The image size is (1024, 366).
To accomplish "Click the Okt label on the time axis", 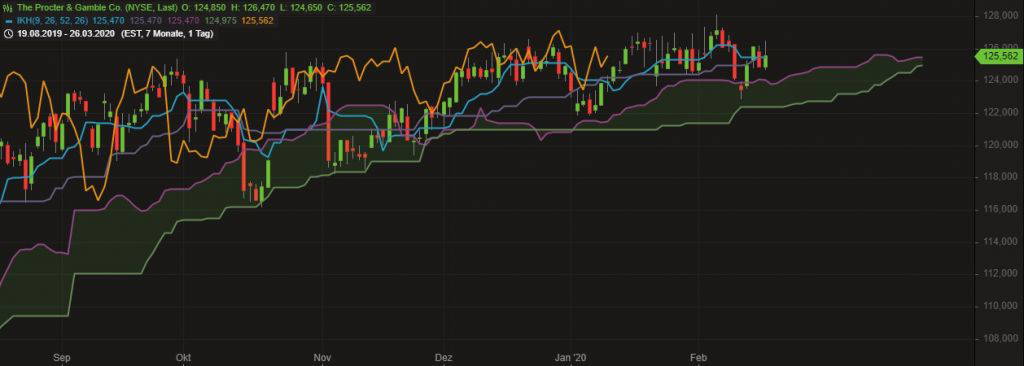I will 184,358.
